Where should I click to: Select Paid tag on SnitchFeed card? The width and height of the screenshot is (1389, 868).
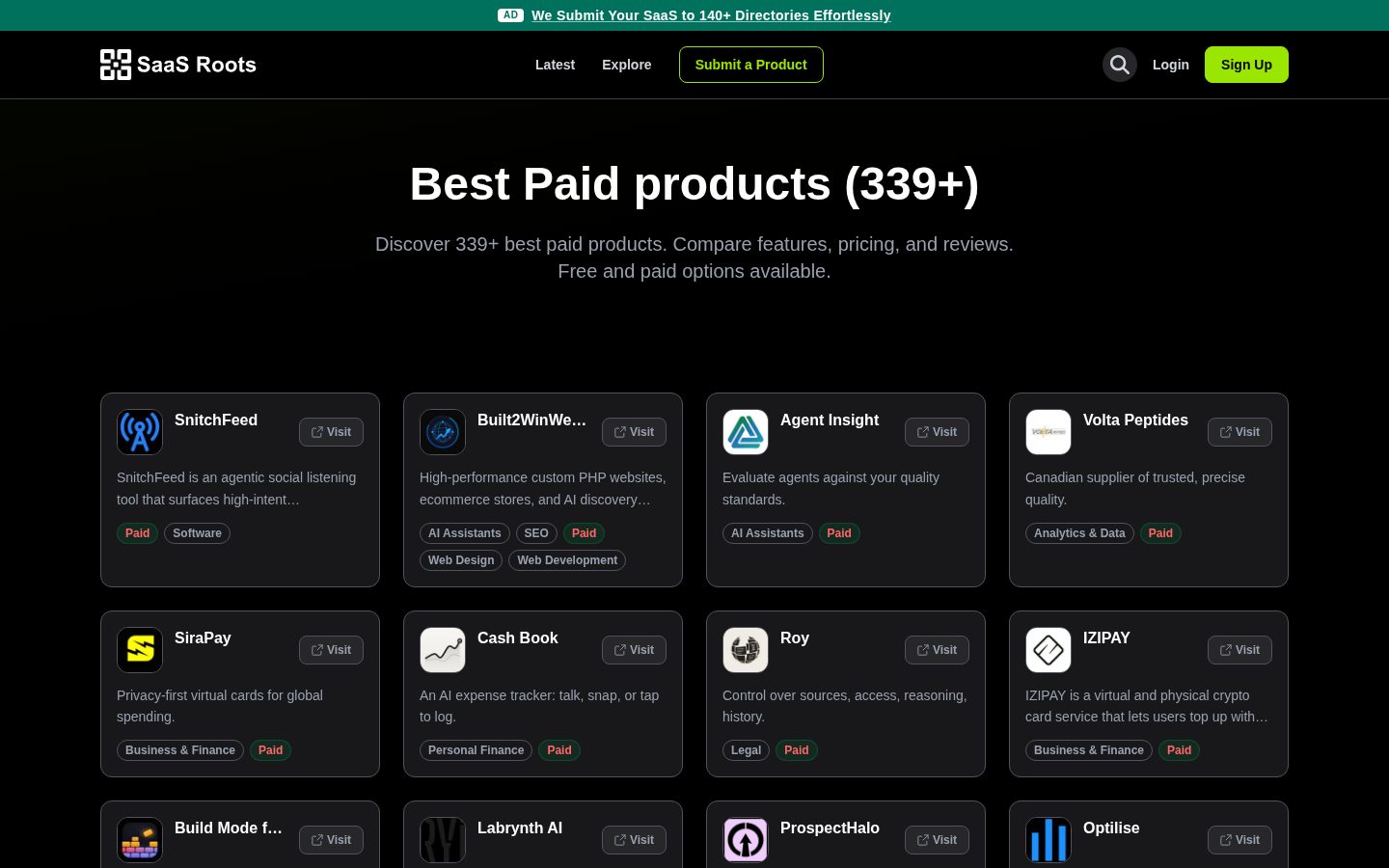point(138,533)
